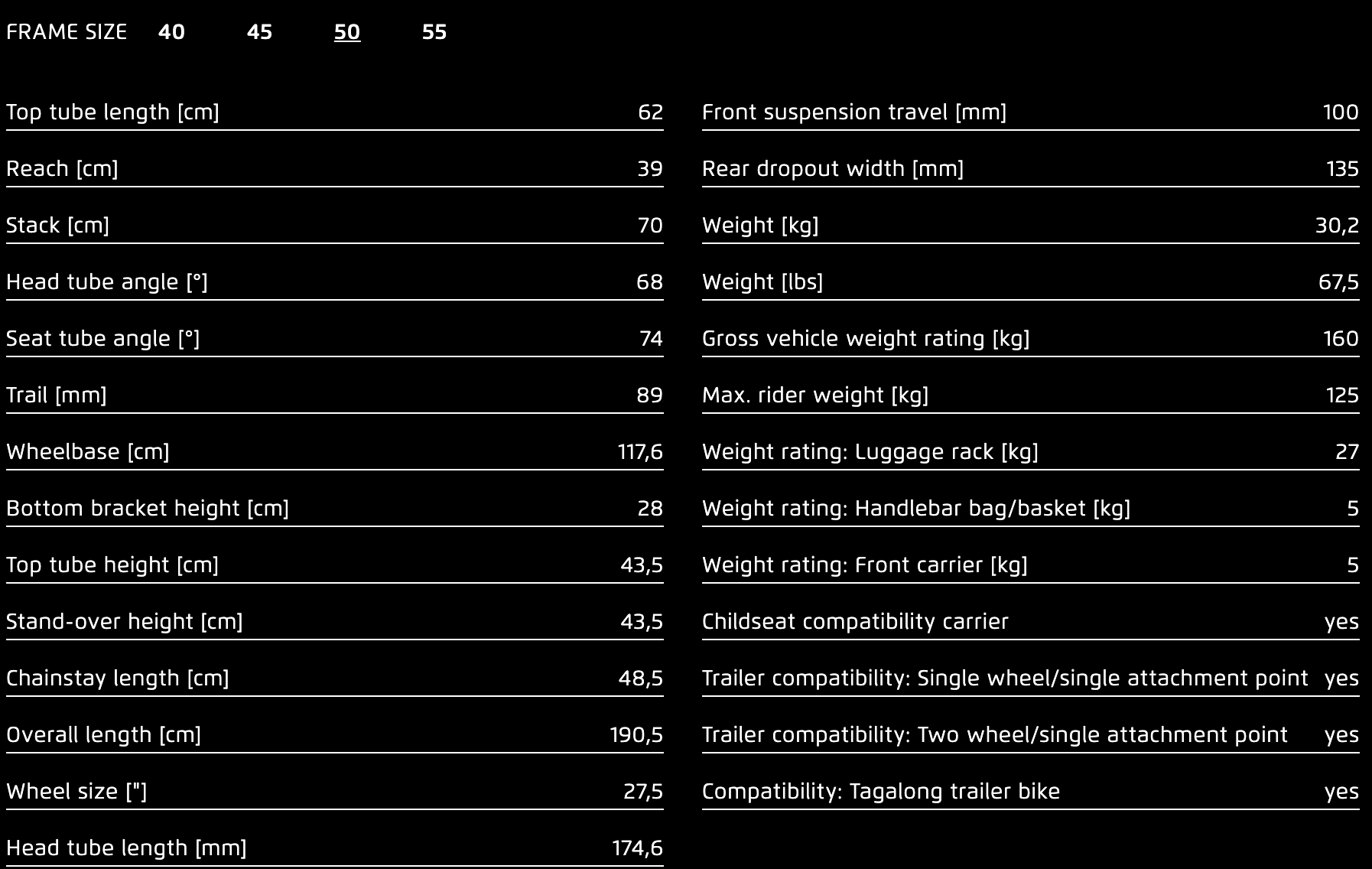The height and width of the screenshot is (869, 1372).
Task: Click the Stack [cm] label
Action: coord(57,226)
